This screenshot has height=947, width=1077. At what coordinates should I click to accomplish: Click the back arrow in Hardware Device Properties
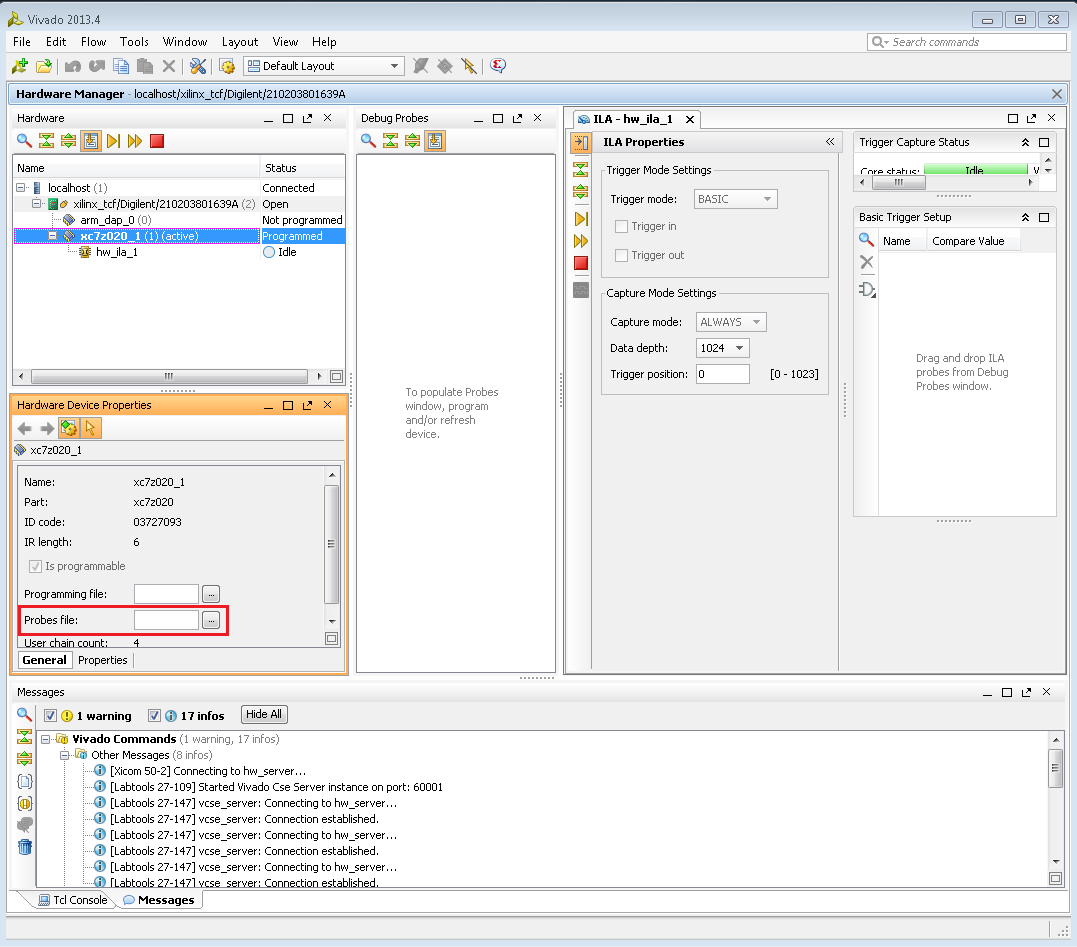(25, 429)
